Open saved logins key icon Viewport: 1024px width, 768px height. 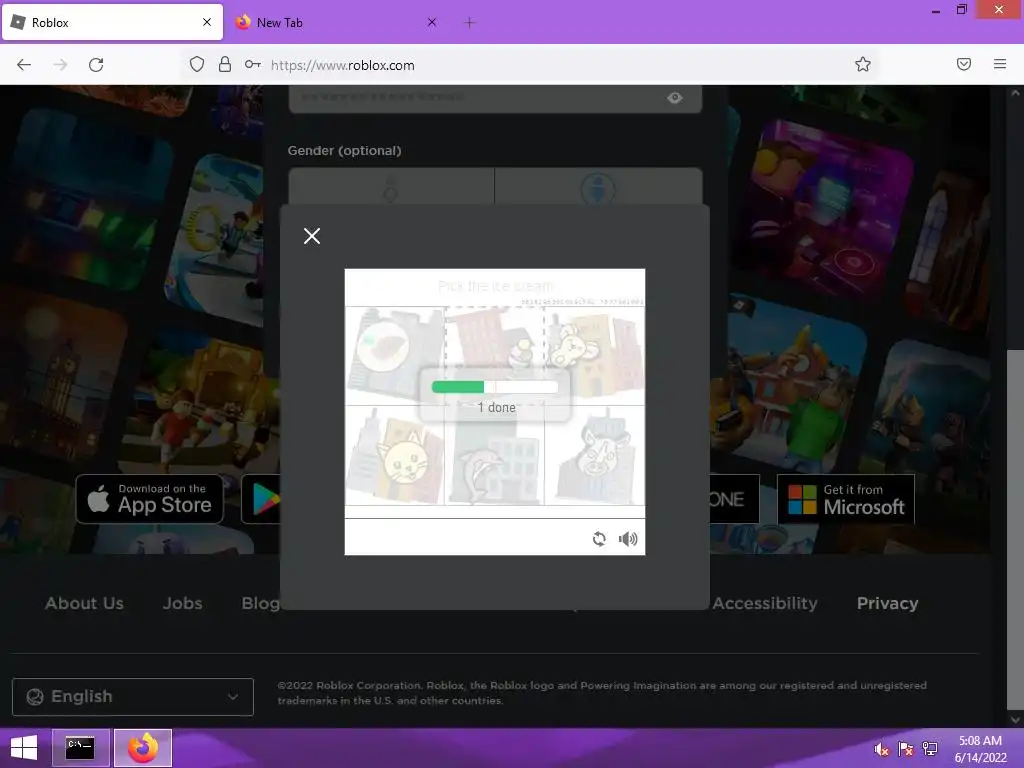tap(253, 64)
